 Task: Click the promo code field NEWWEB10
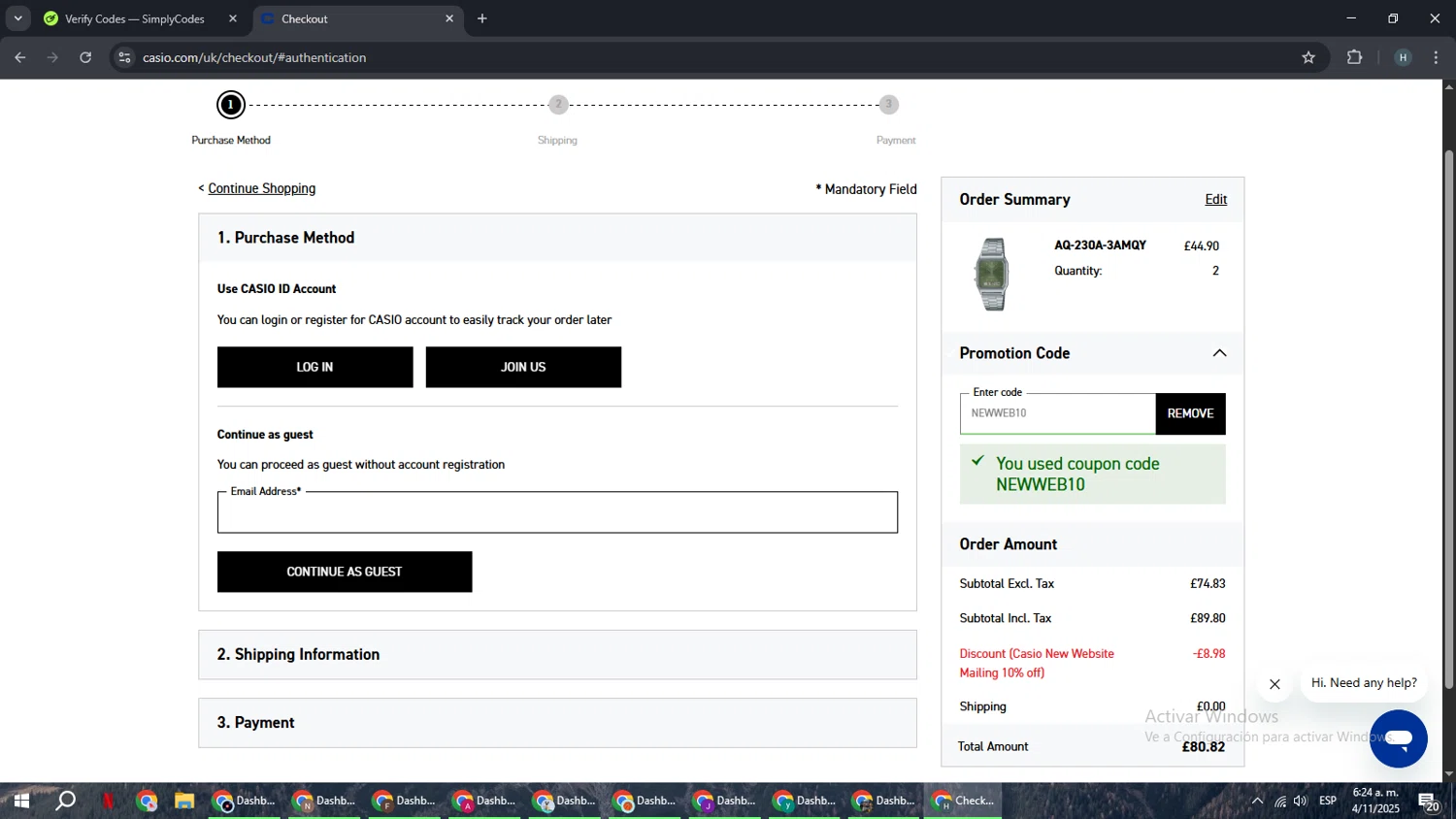point(1058,413)
